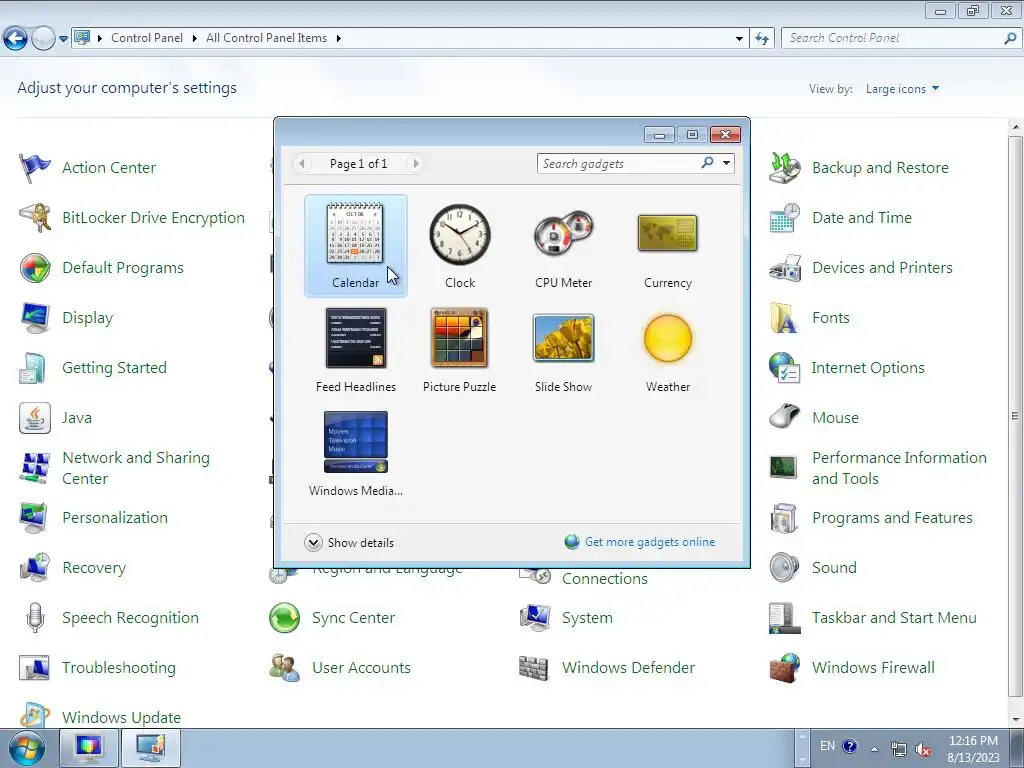Click the Back navigation button
Viewport: 1024px width, 768px height.
pos(16,39)
